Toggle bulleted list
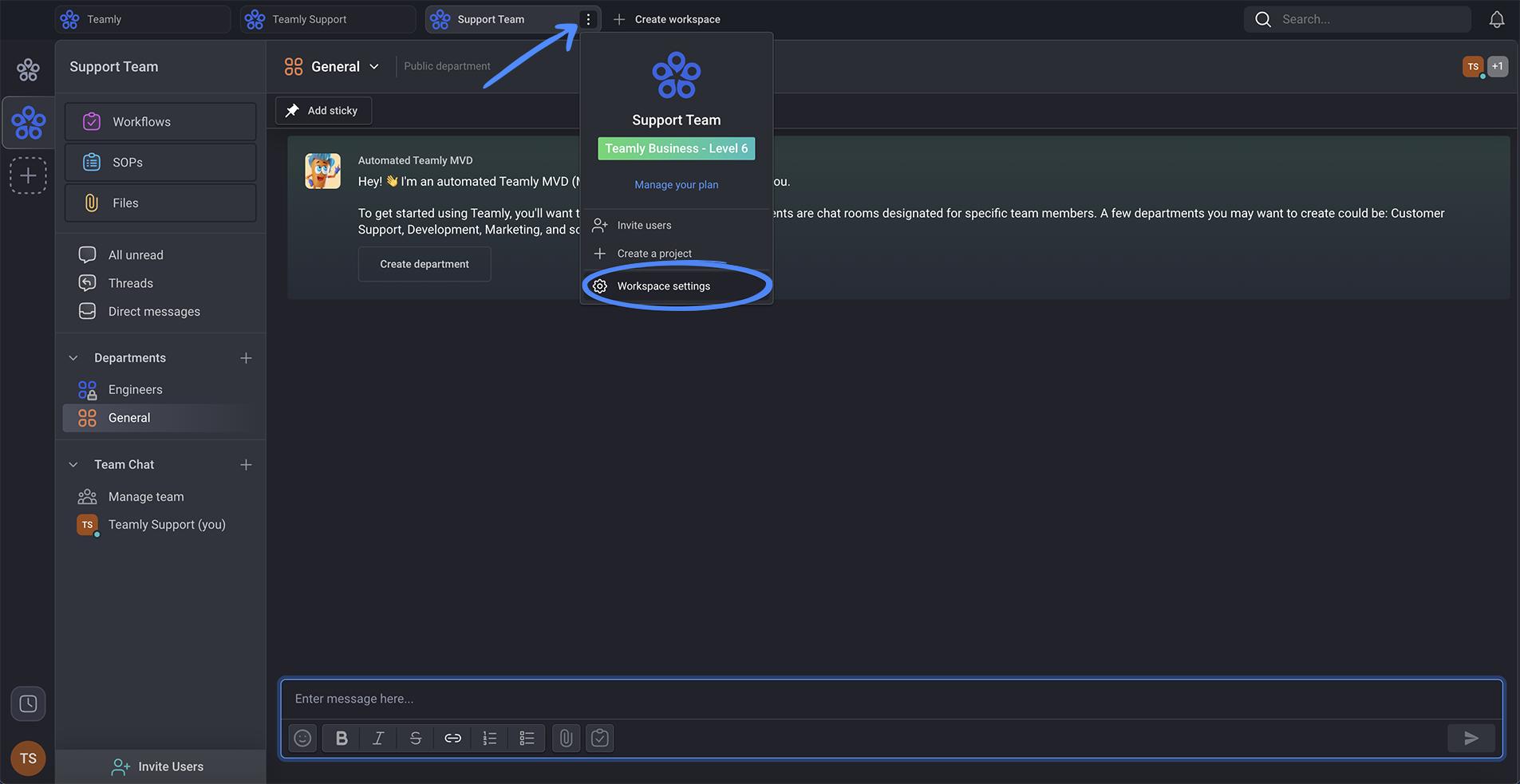 (527, 739)
